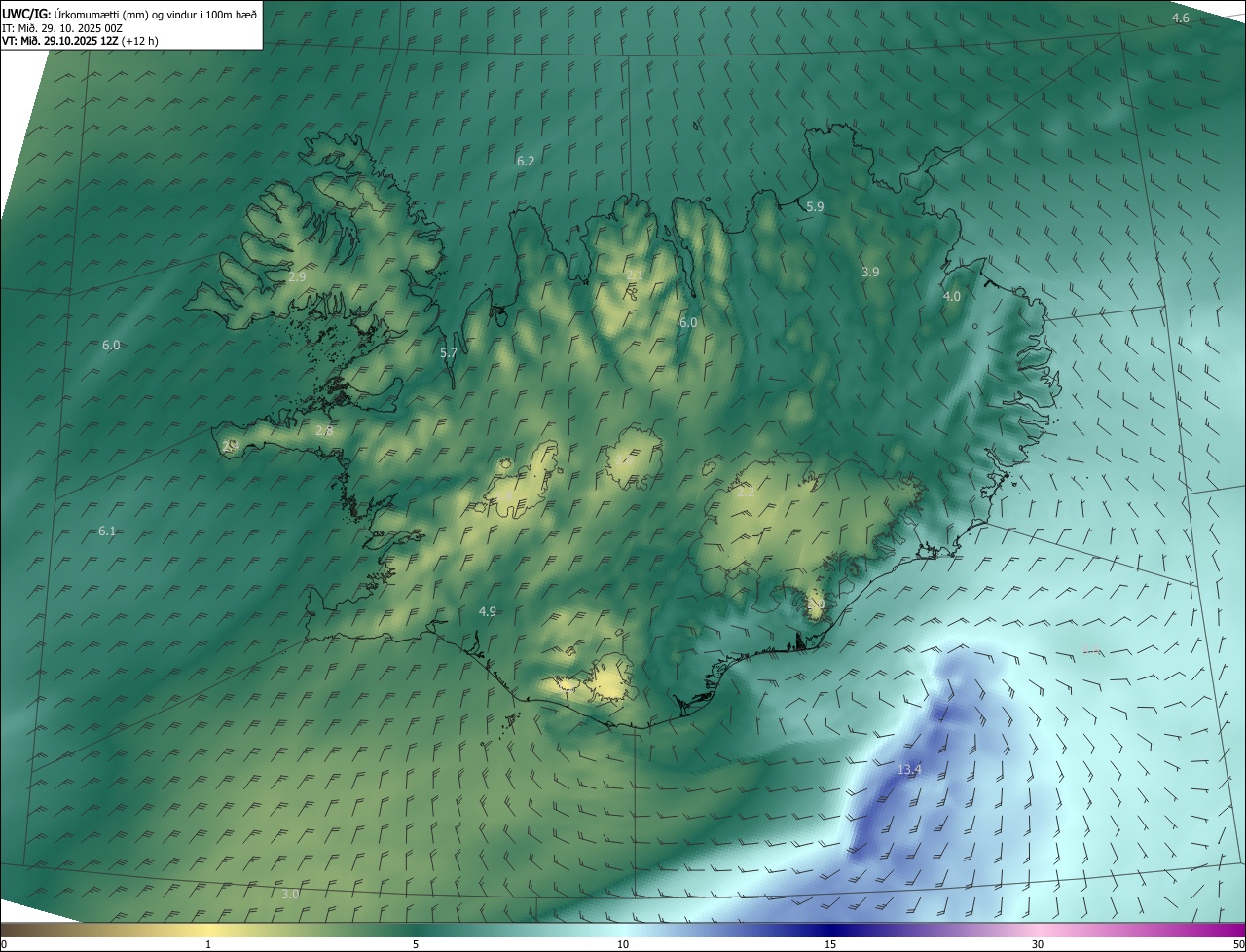This screenshot has height=952, width=1246.
Task: Click the color scale tick label 30
Action: click(x=1038, y=944)
